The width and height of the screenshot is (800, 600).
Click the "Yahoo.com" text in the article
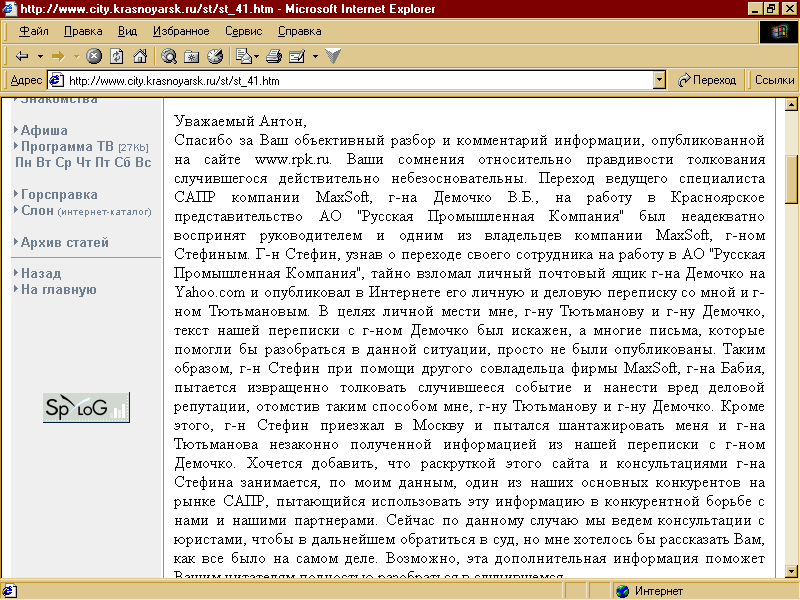pyautogui.click(x=210, y=292)
